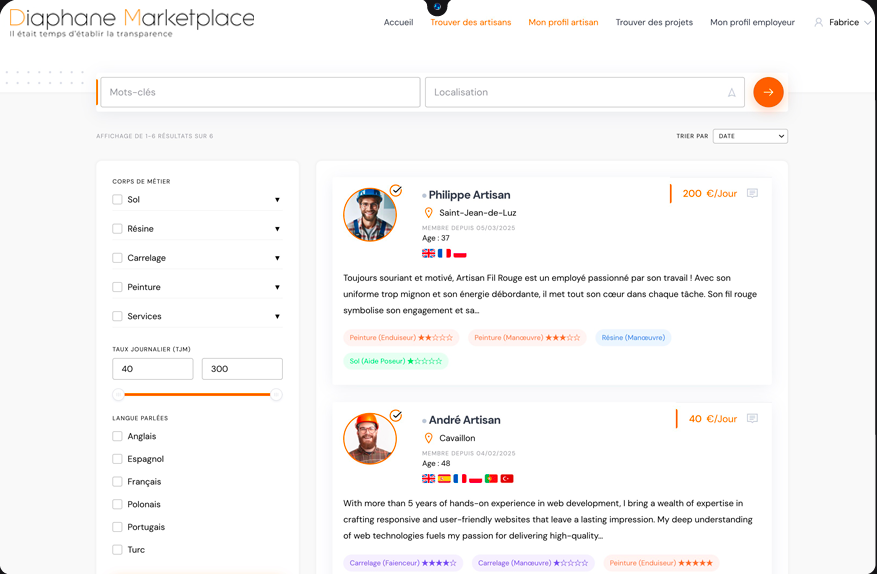Click the orange search arrow button
The height and width of the screenshot is (574, 877).
point(768,92)
